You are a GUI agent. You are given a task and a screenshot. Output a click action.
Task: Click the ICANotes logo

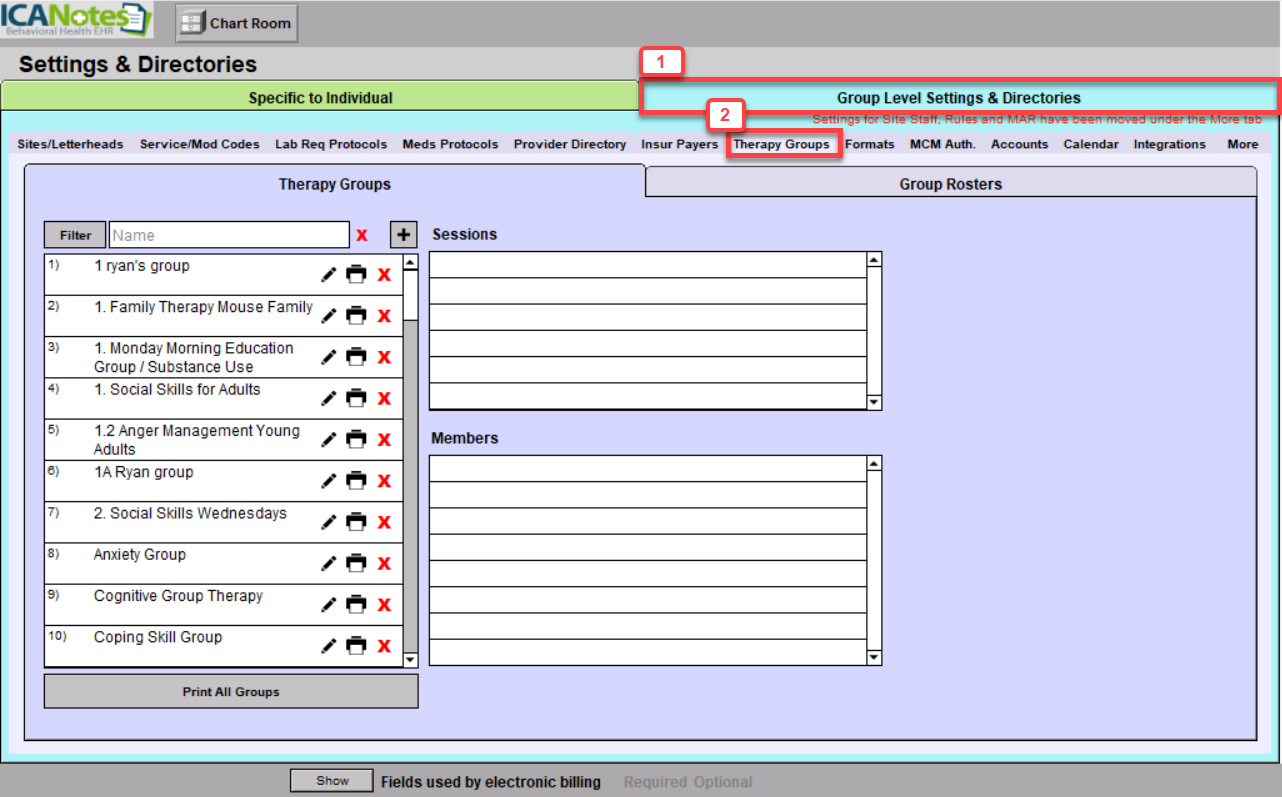[76, 21]
